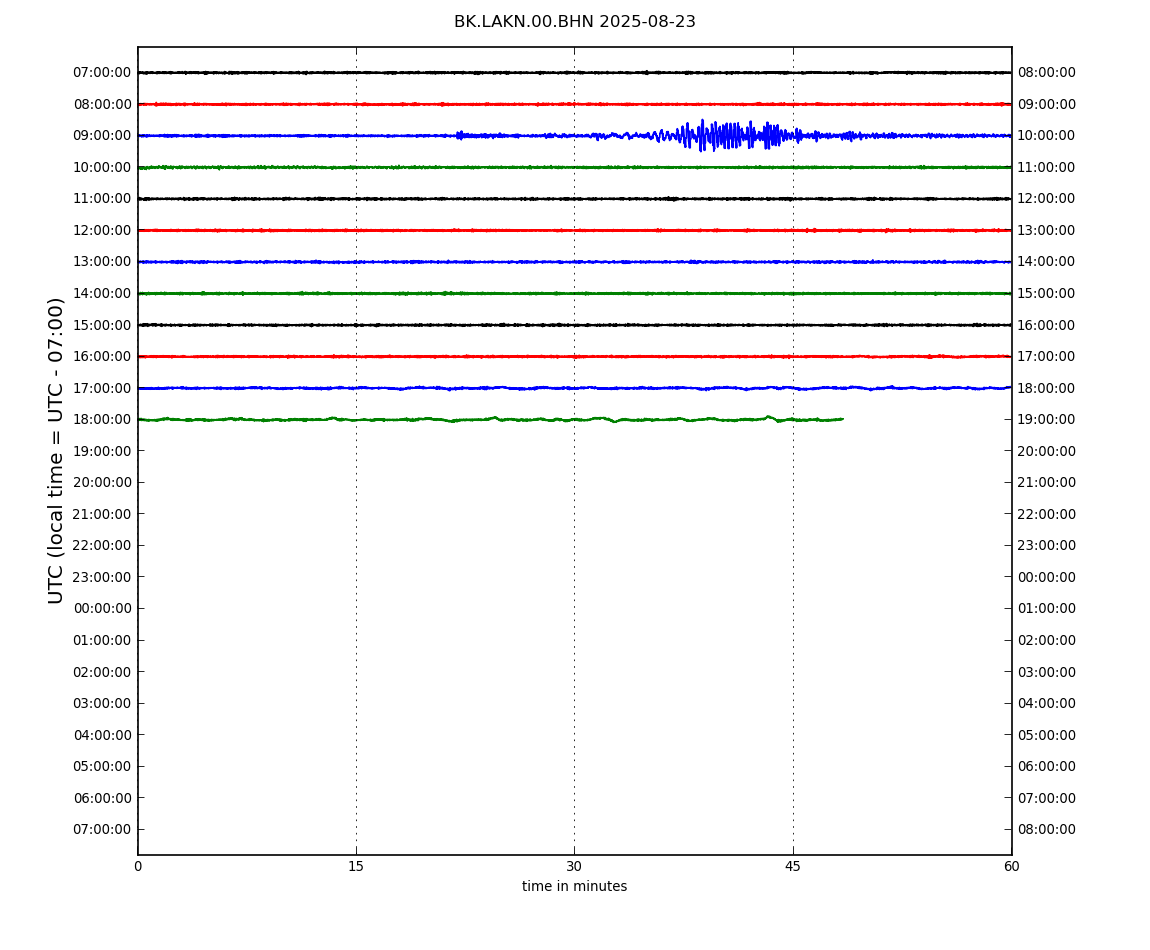
Task: Click the 19:00:00 UTC label on the left axis
Action: point(102,451)
